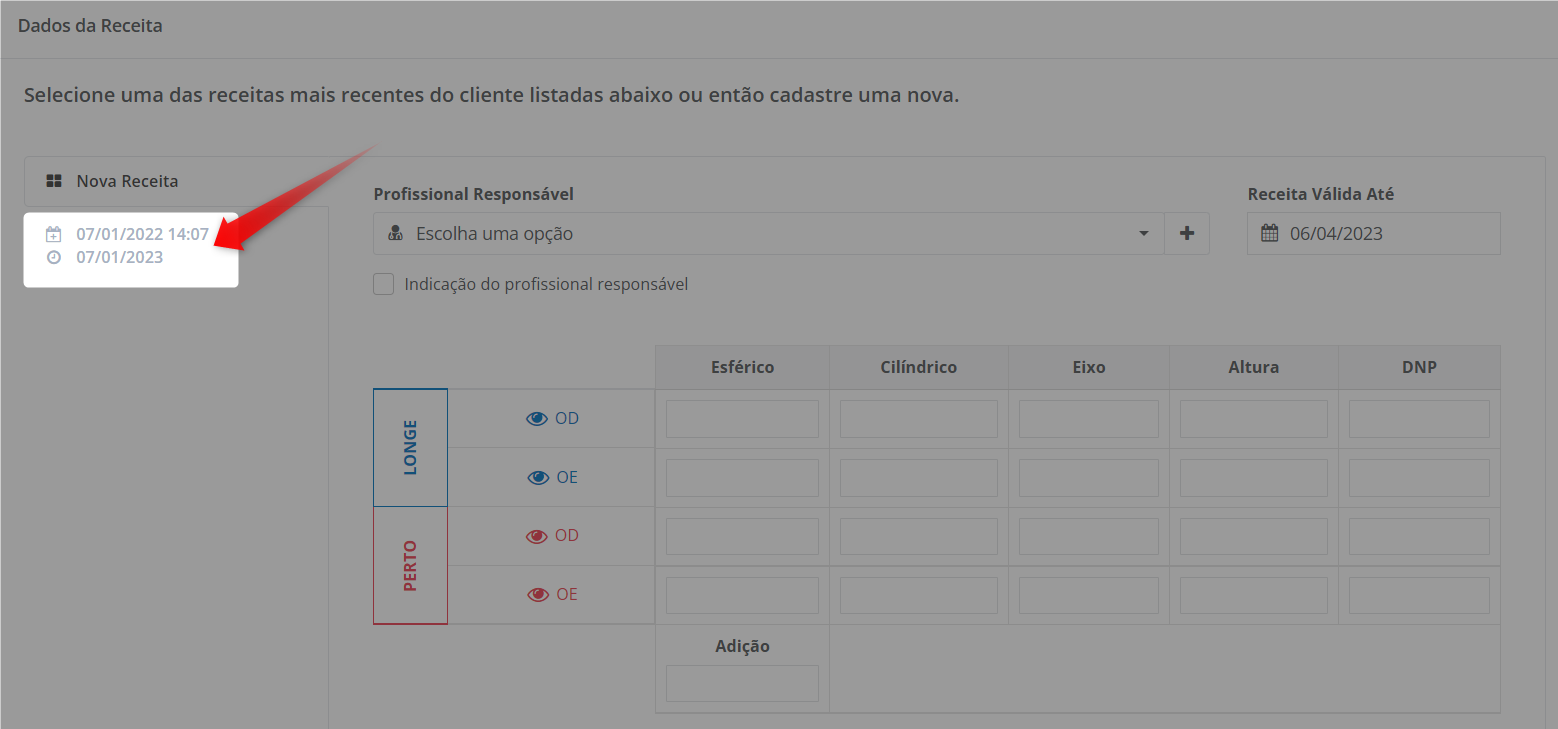This screenshot has height=729, width=1558.
Task: Click the DNP field for Perto OE
Action: coord(1419,595)
